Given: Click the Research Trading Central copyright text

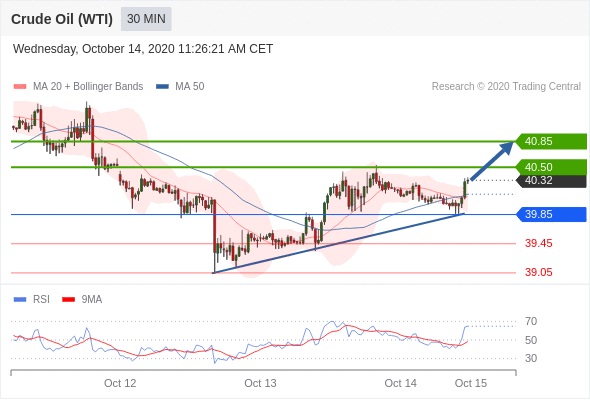Looking at the screenshot, I should [506, 87].
